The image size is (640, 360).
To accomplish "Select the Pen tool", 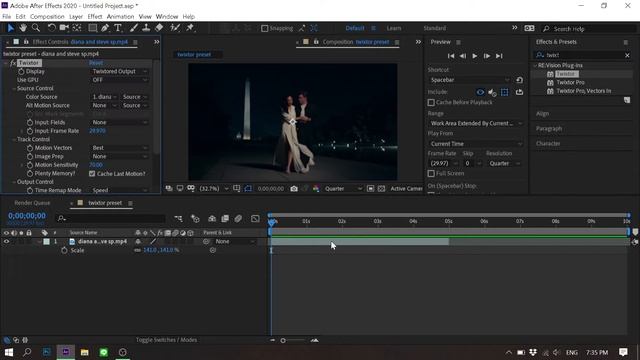I will (x=105, y=28).
